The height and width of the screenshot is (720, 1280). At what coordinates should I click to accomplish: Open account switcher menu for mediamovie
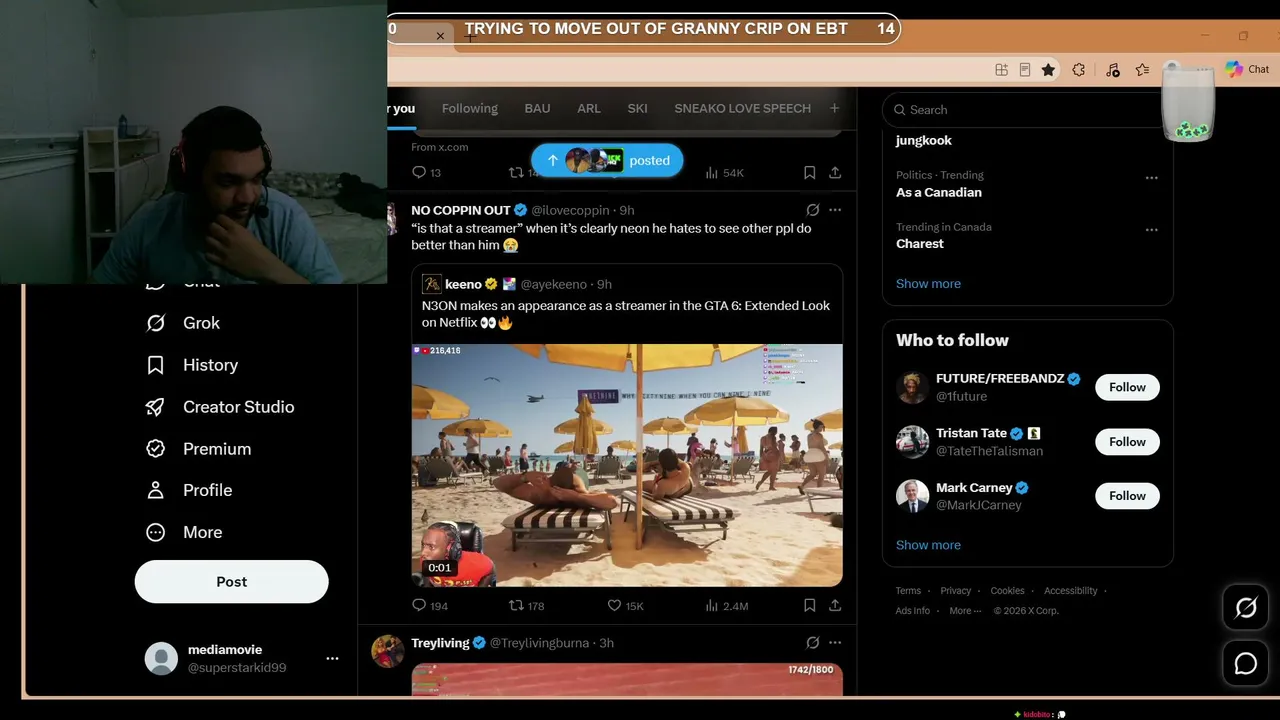pos(332,658)
